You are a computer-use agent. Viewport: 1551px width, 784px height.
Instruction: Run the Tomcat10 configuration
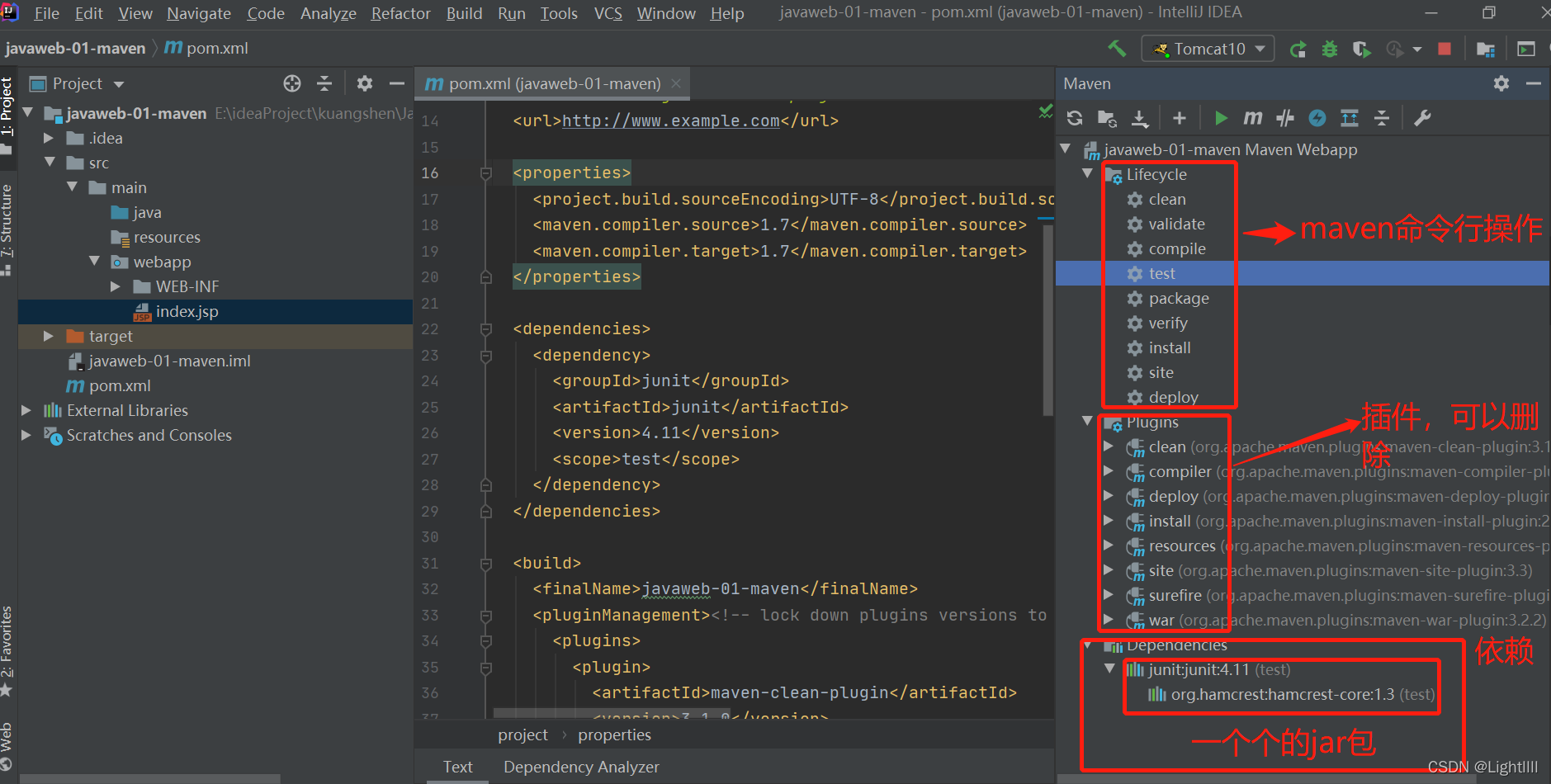click(x=1298, y=49)
